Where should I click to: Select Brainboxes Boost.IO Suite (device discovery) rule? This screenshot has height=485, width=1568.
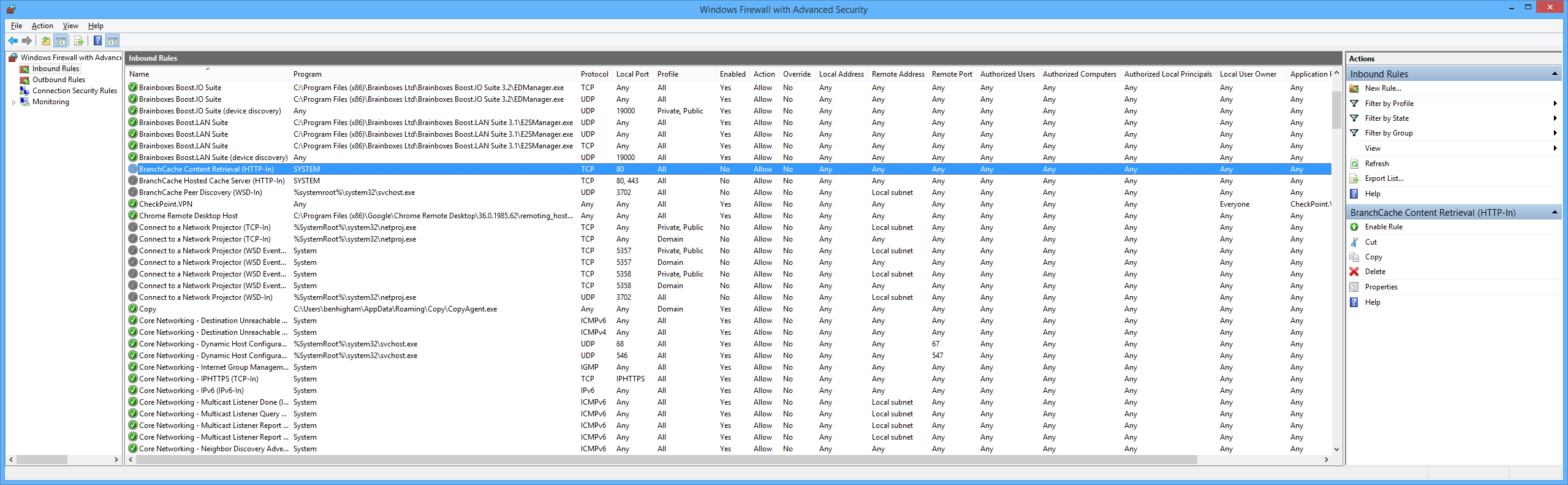(210, 111)
